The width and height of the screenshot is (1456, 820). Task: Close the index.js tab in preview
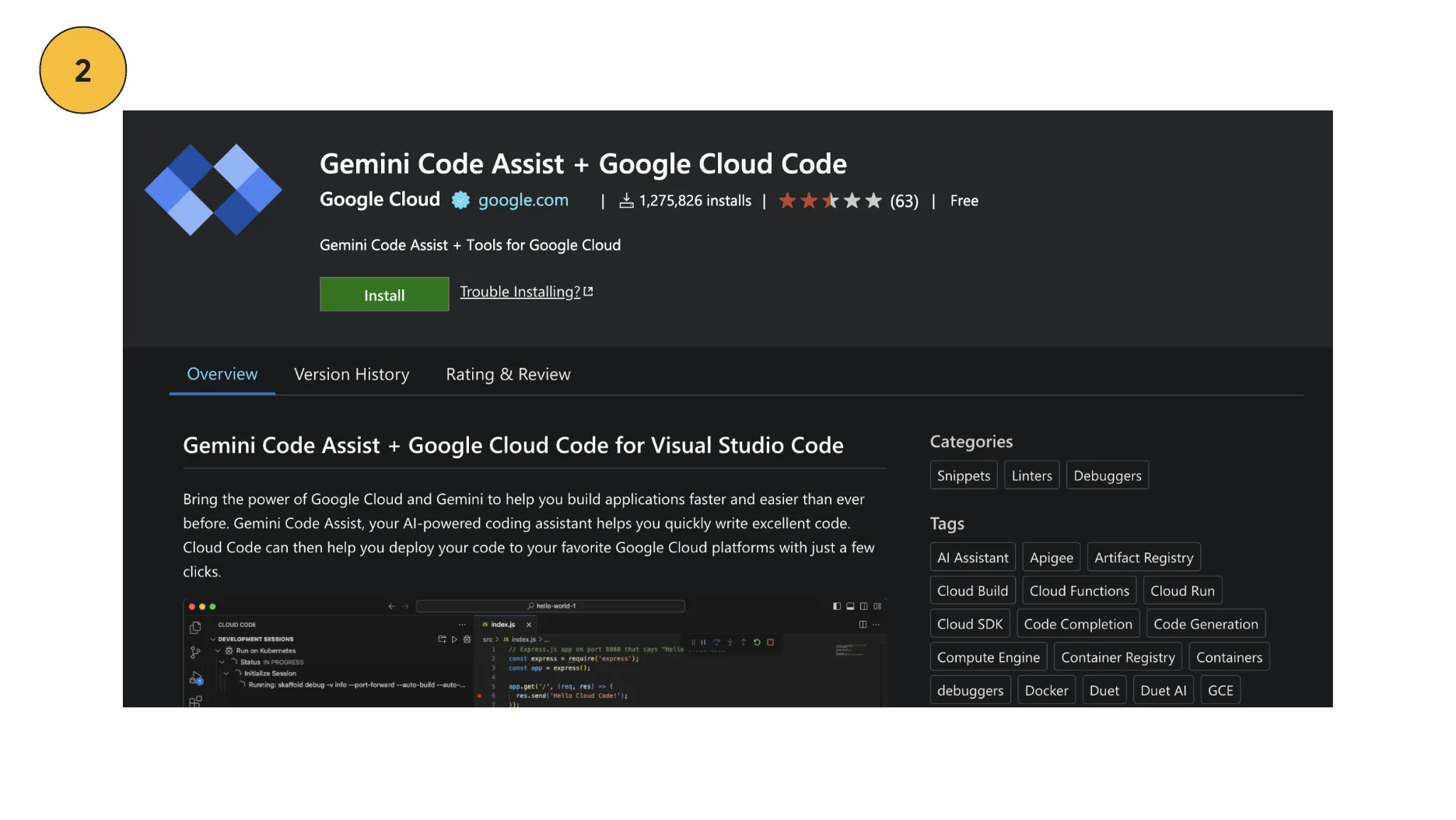(529, 625)
